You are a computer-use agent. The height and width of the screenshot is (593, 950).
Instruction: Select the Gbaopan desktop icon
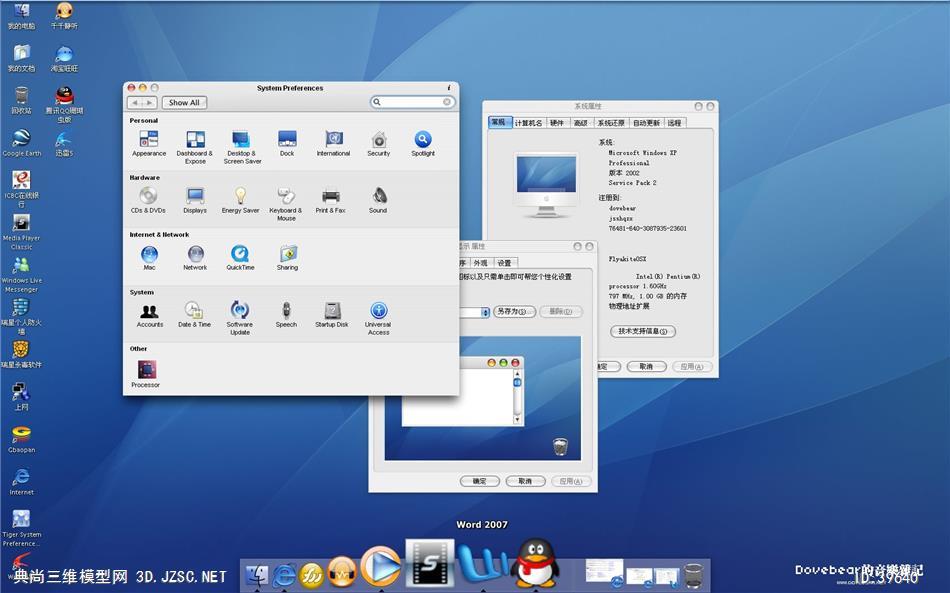click(22, 440)
